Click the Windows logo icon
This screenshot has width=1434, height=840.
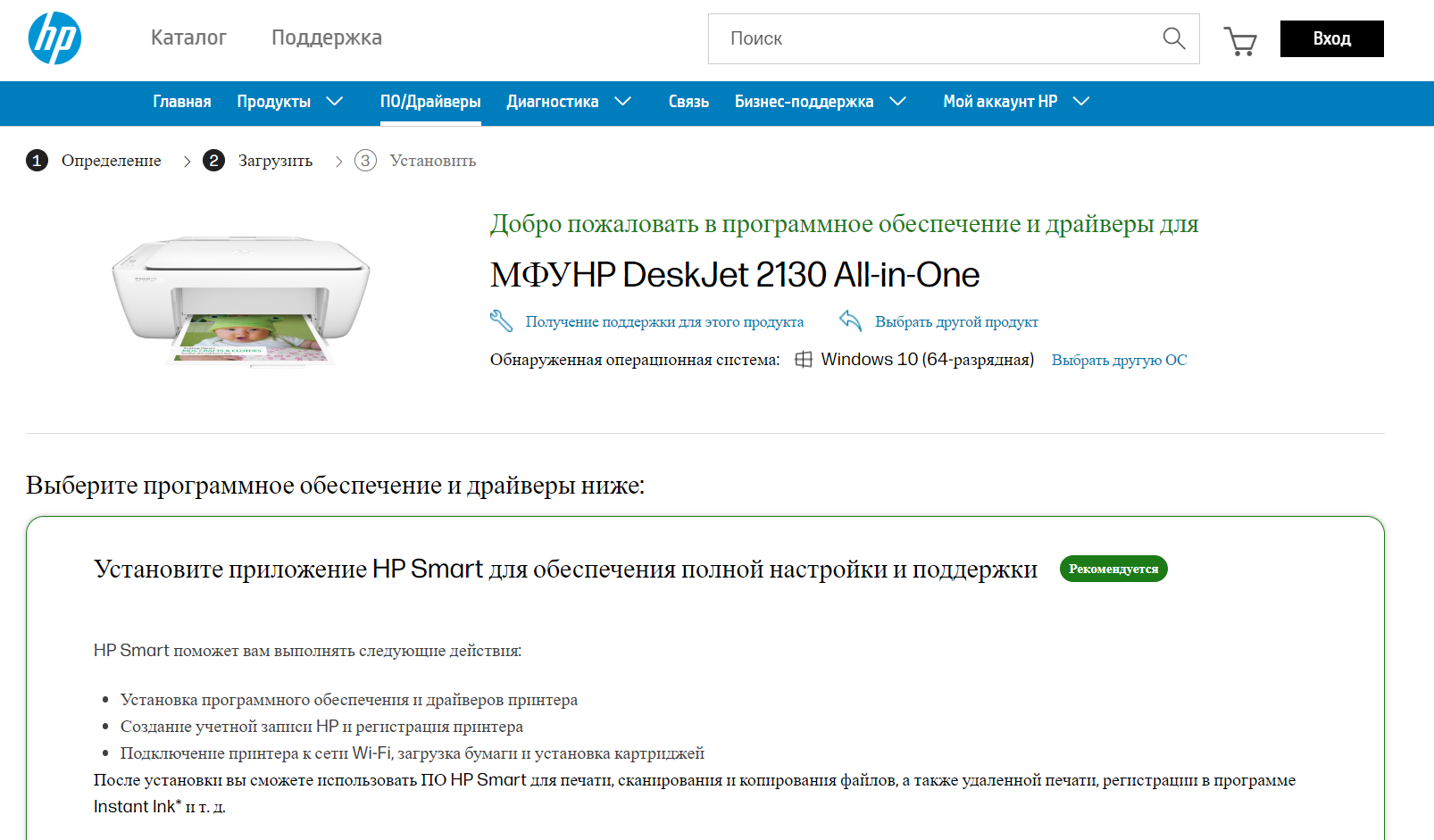coord(804,359)
